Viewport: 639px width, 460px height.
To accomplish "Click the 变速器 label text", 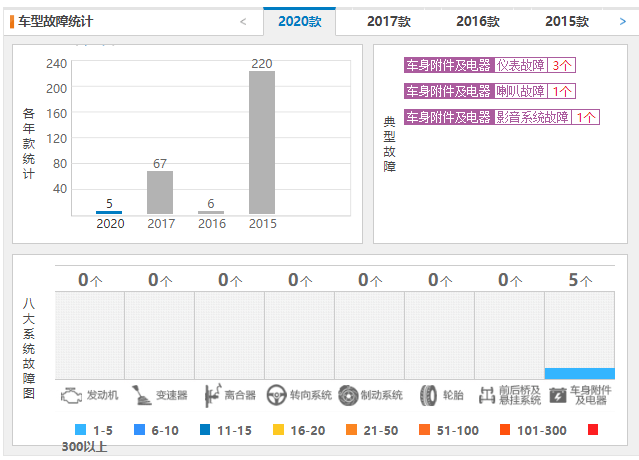I will pos(172,395).
